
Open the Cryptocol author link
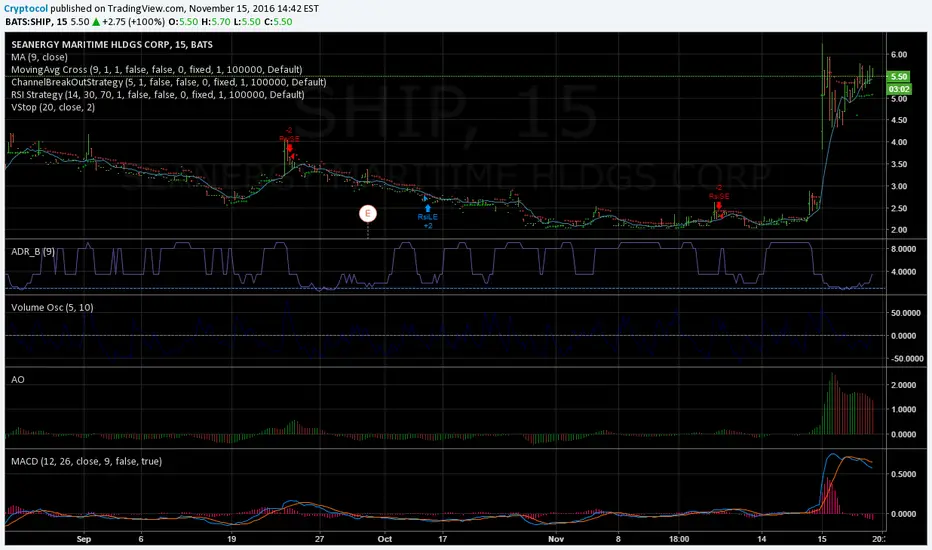pyautogui.click(x=26, y=8)
